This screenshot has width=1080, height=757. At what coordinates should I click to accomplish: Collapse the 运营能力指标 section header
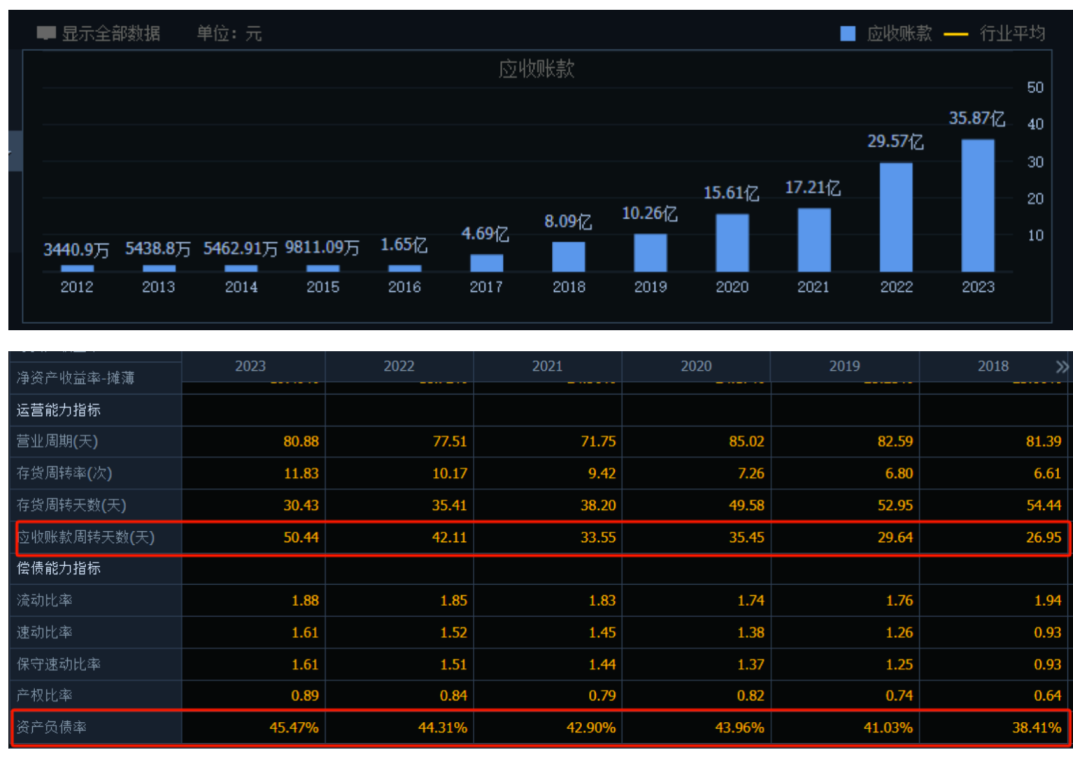click(x=58, y=409)
